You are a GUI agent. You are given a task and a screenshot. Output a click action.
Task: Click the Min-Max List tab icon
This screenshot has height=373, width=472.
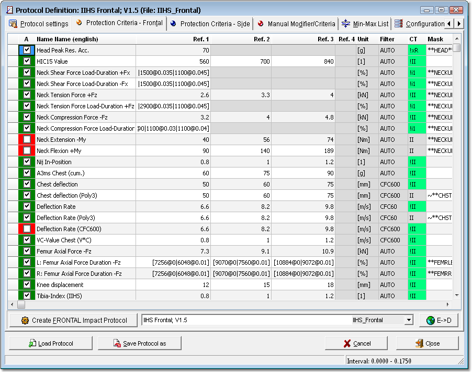click(x=346, y=24)
